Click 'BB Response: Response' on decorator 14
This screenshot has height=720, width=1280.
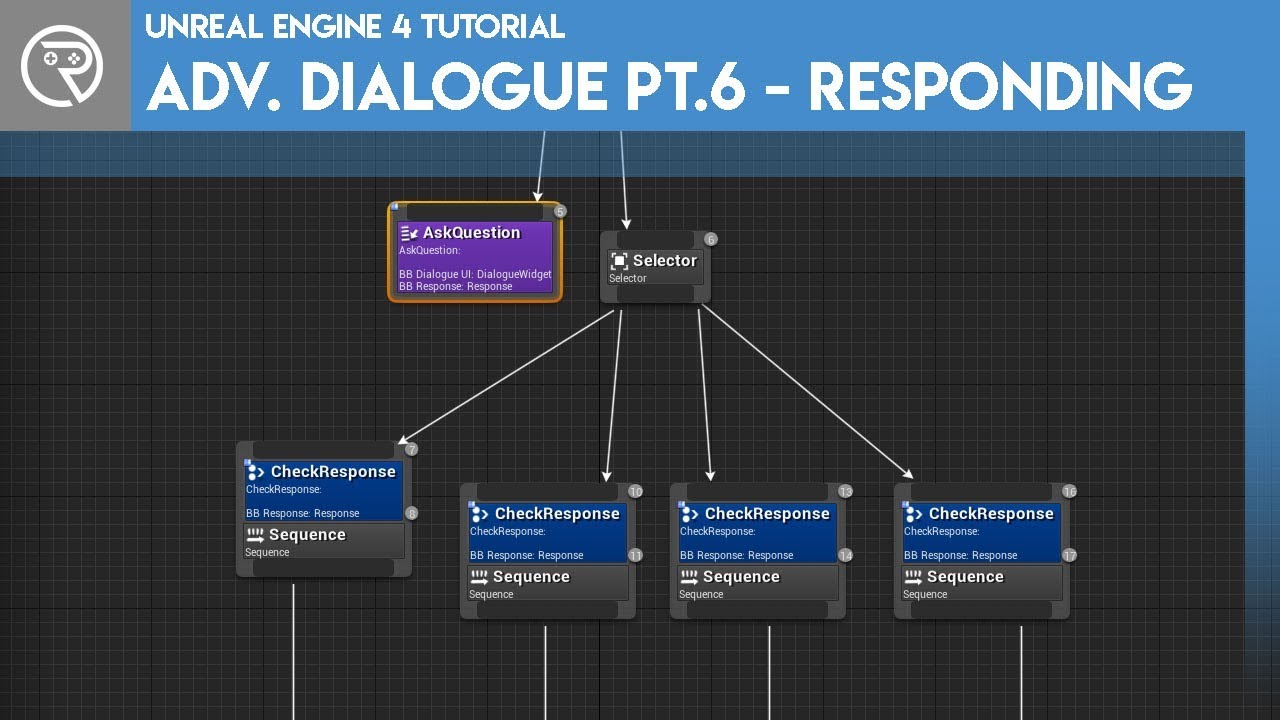tap(736, 555)
